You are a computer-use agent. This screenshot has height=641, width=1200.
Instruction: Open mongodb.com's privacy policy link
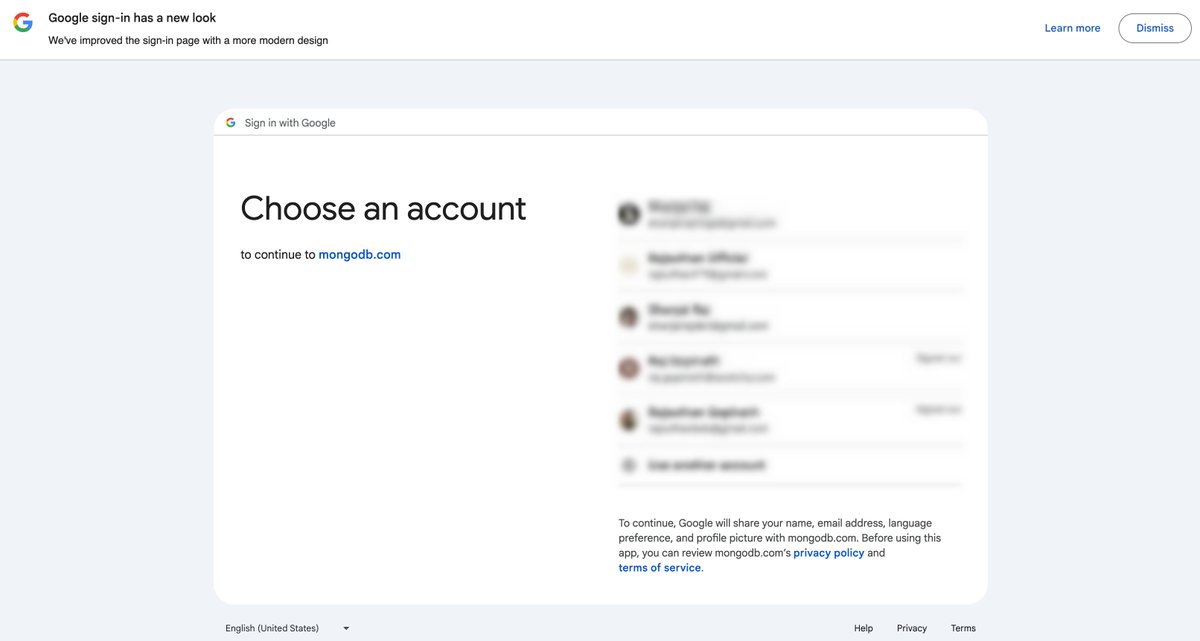pos(829,553)
